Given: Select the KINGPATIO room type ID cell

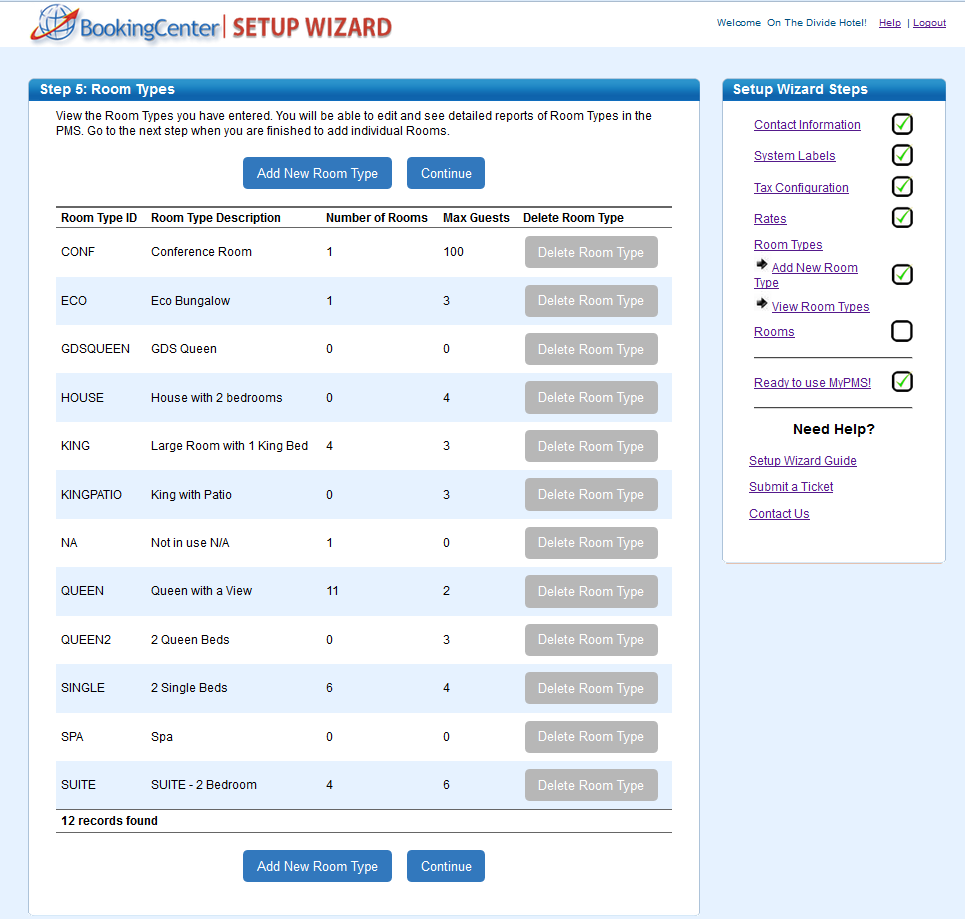Looking at the screenshot, I should (91, 495).
